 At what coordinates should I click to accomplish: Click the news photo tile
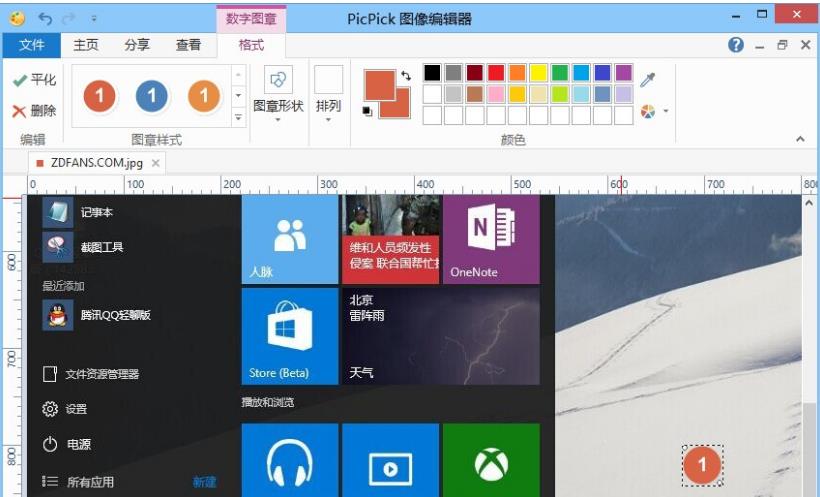(x=391, y=239)
